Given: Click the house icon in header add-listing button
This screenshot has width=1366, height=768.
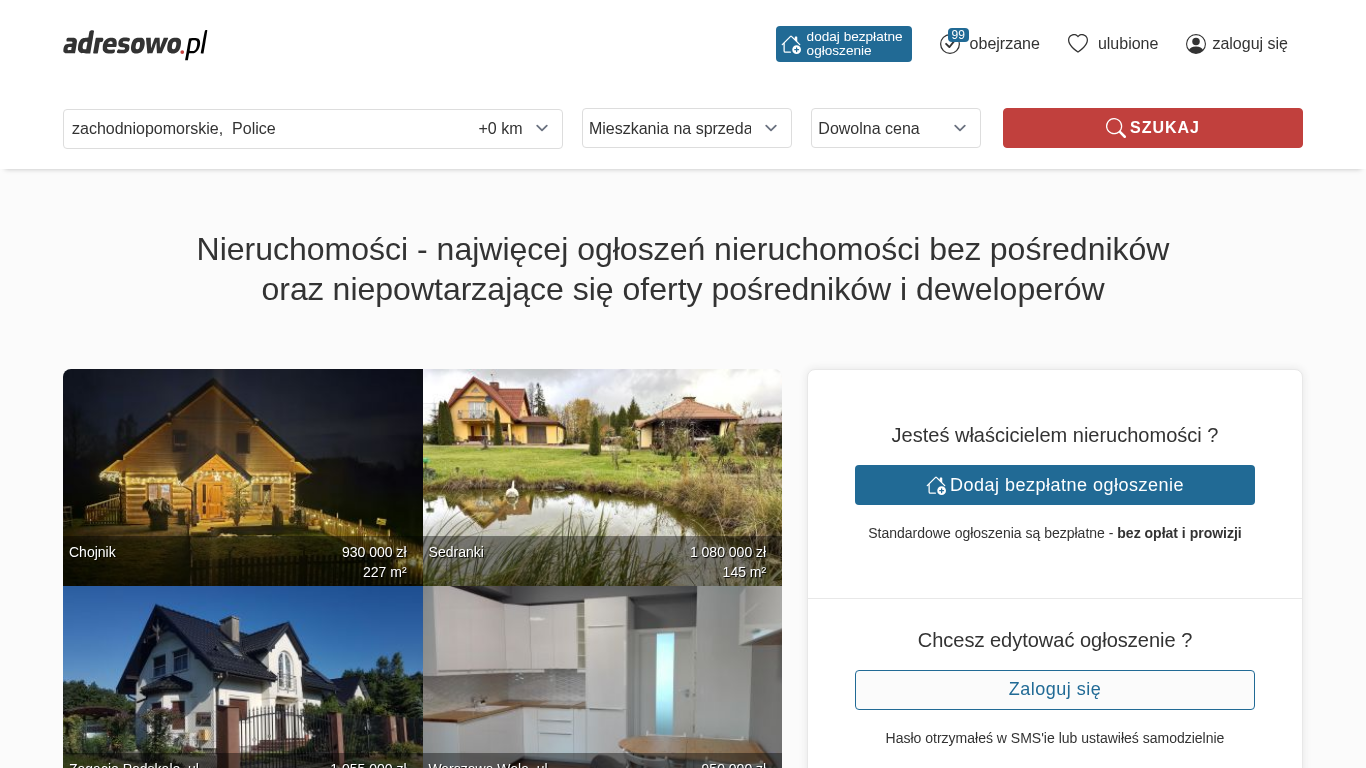Looking at the screenshot, I should point(791,44).
